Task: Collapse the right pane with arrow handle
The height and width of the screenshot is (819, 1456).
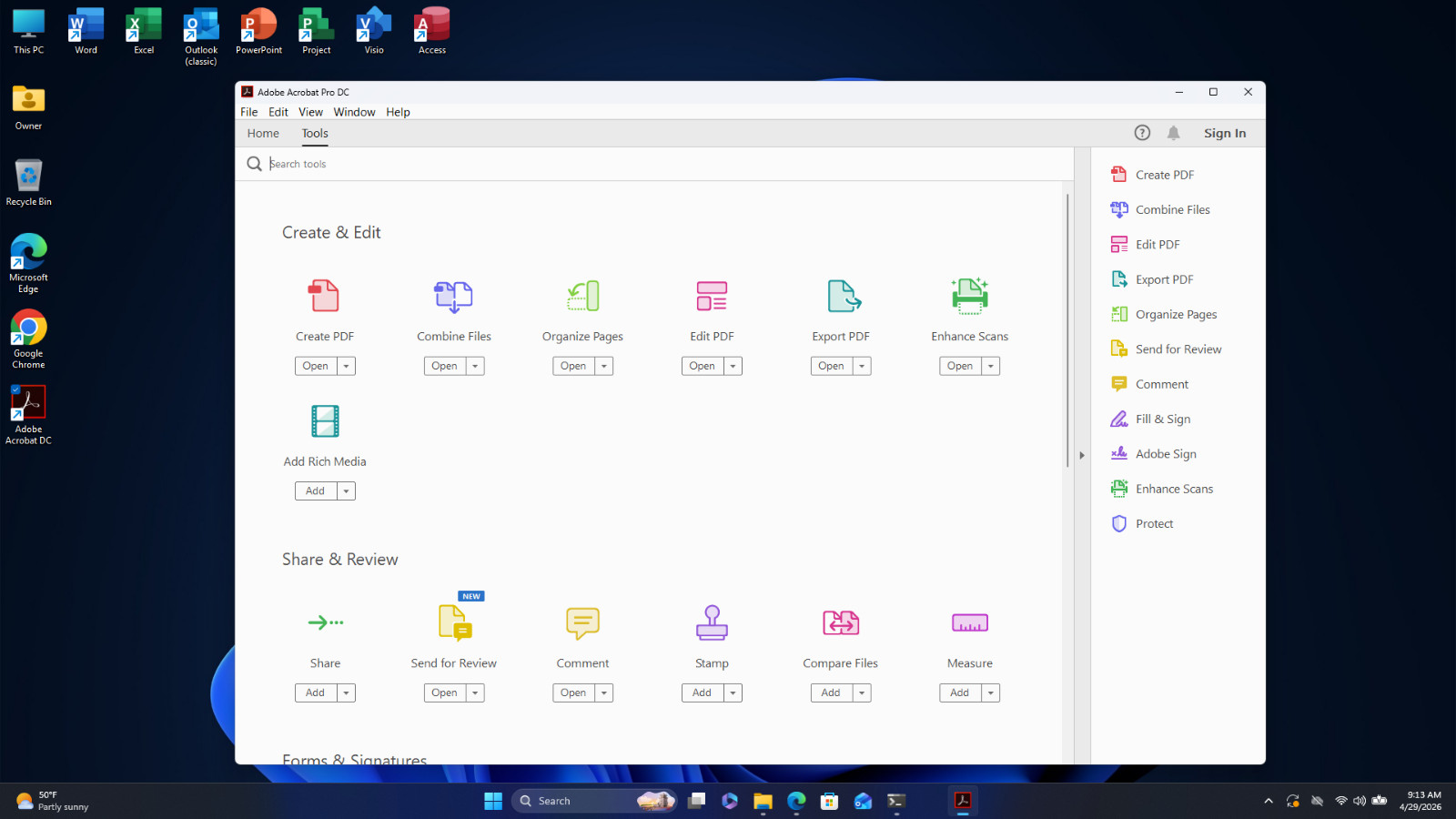Action: pos(1082,455)
